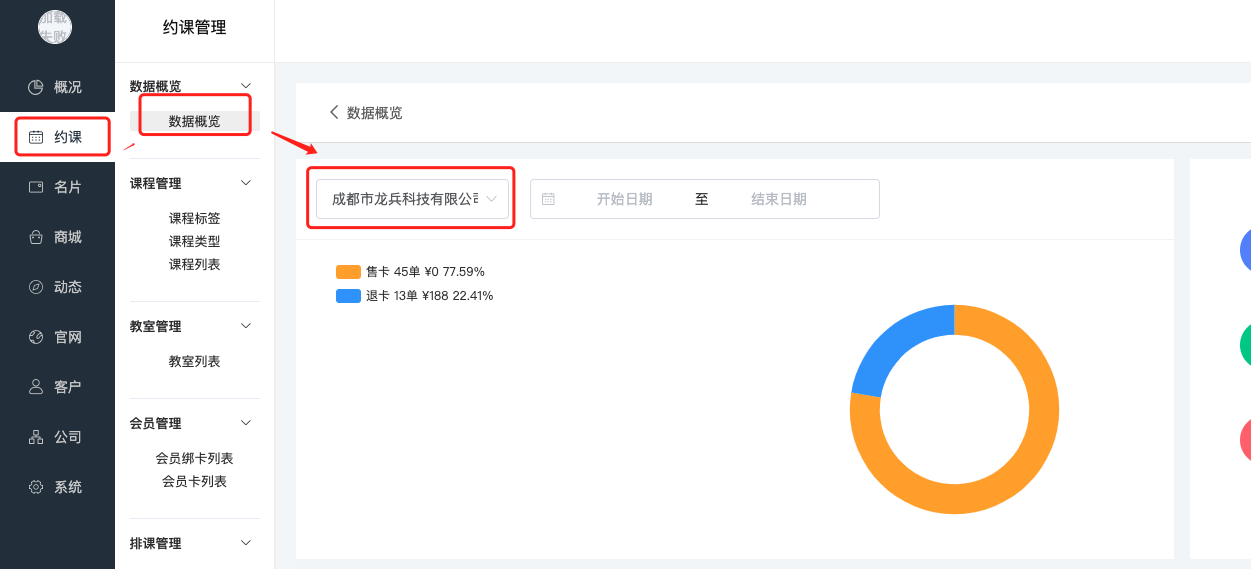Open the 商城 shopping bag icon

tap(36, 237)
